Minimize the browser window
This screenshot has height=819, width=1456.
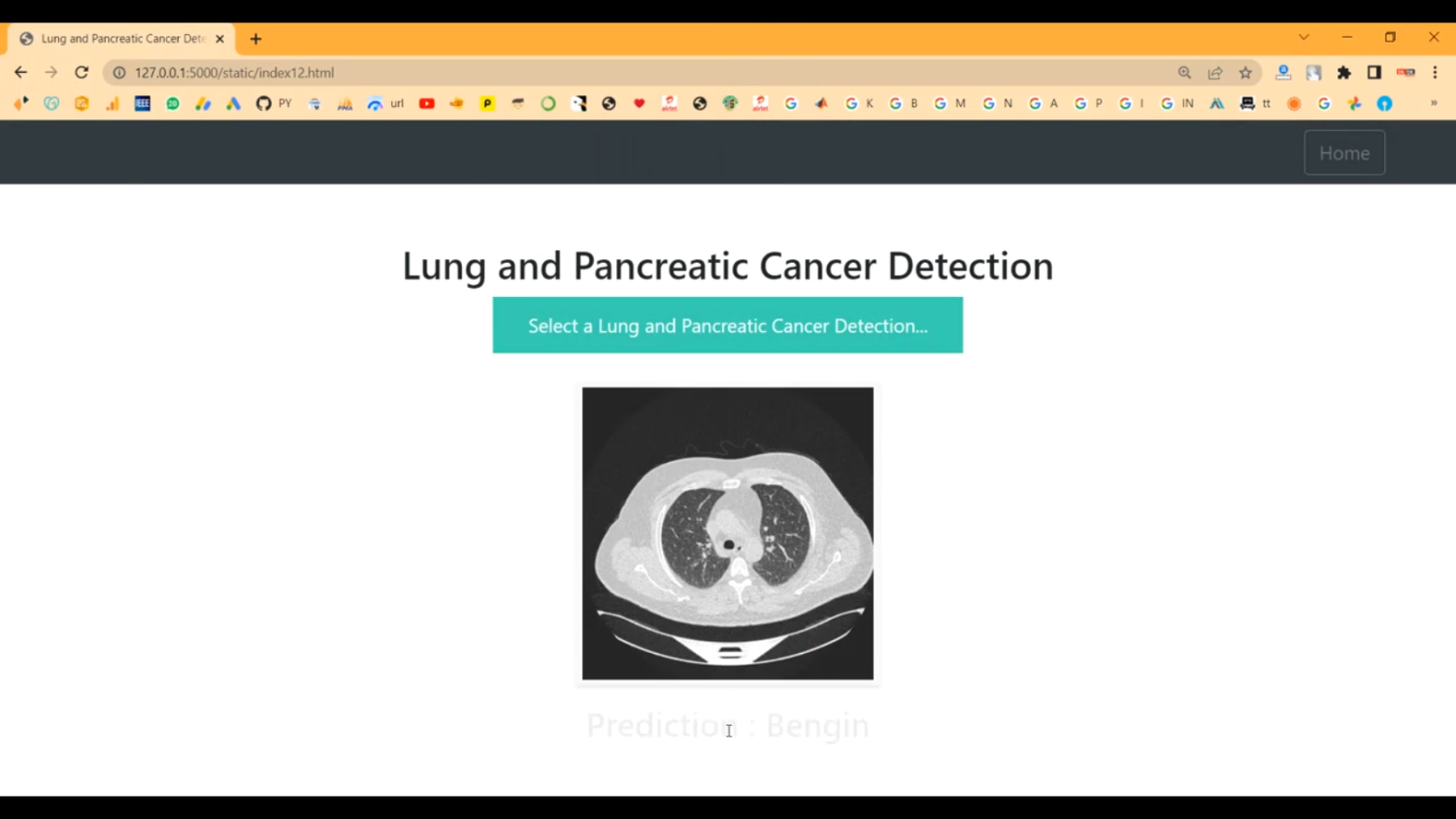pyautogui.click(x=1347, y=38)
